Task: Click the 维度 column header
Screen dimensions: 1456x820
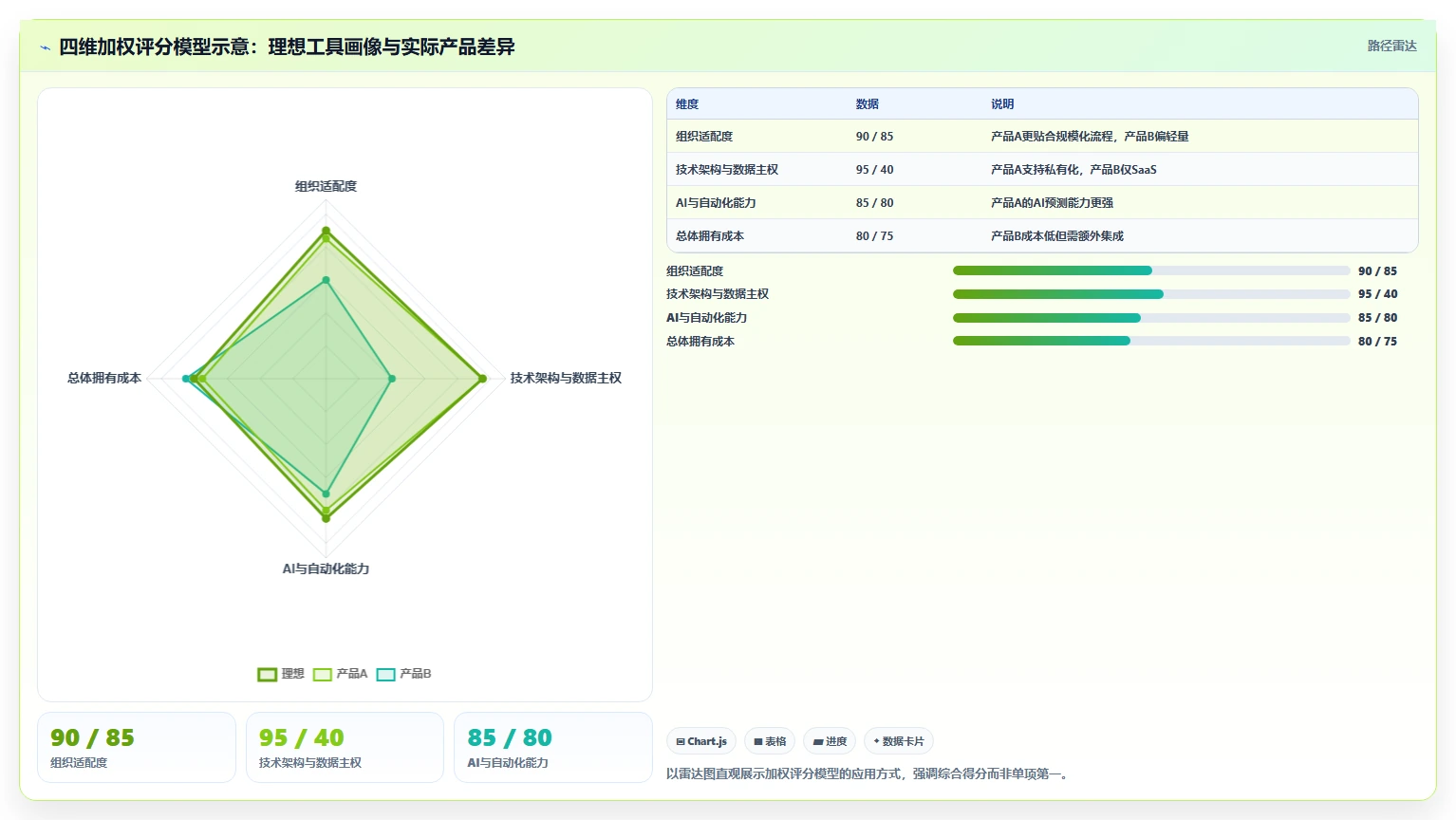Action: pos(687,104)
